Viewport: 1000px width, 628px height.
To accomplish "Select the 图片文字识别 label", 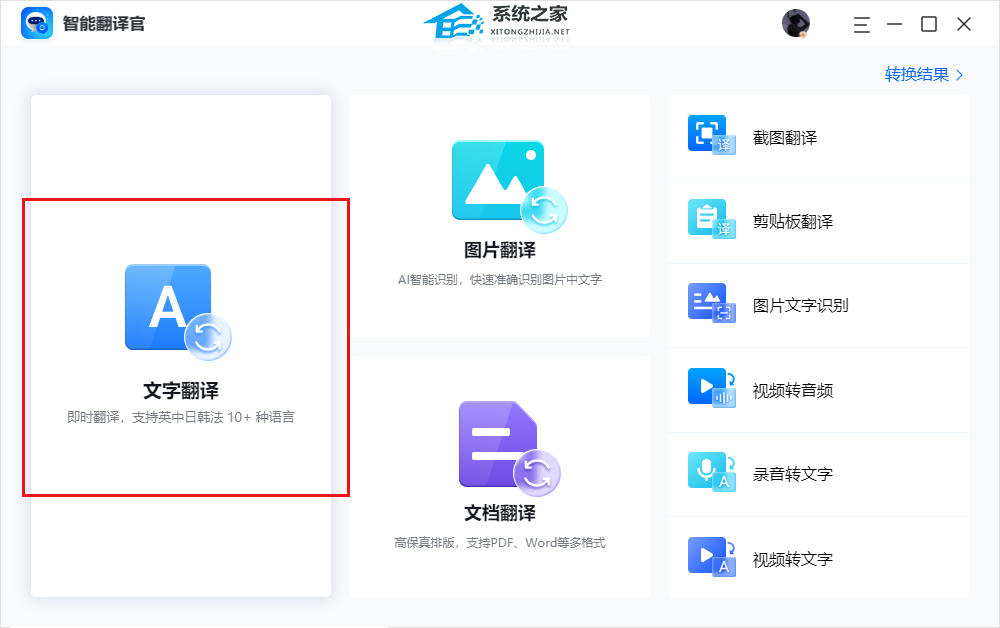I will (800, 306).
